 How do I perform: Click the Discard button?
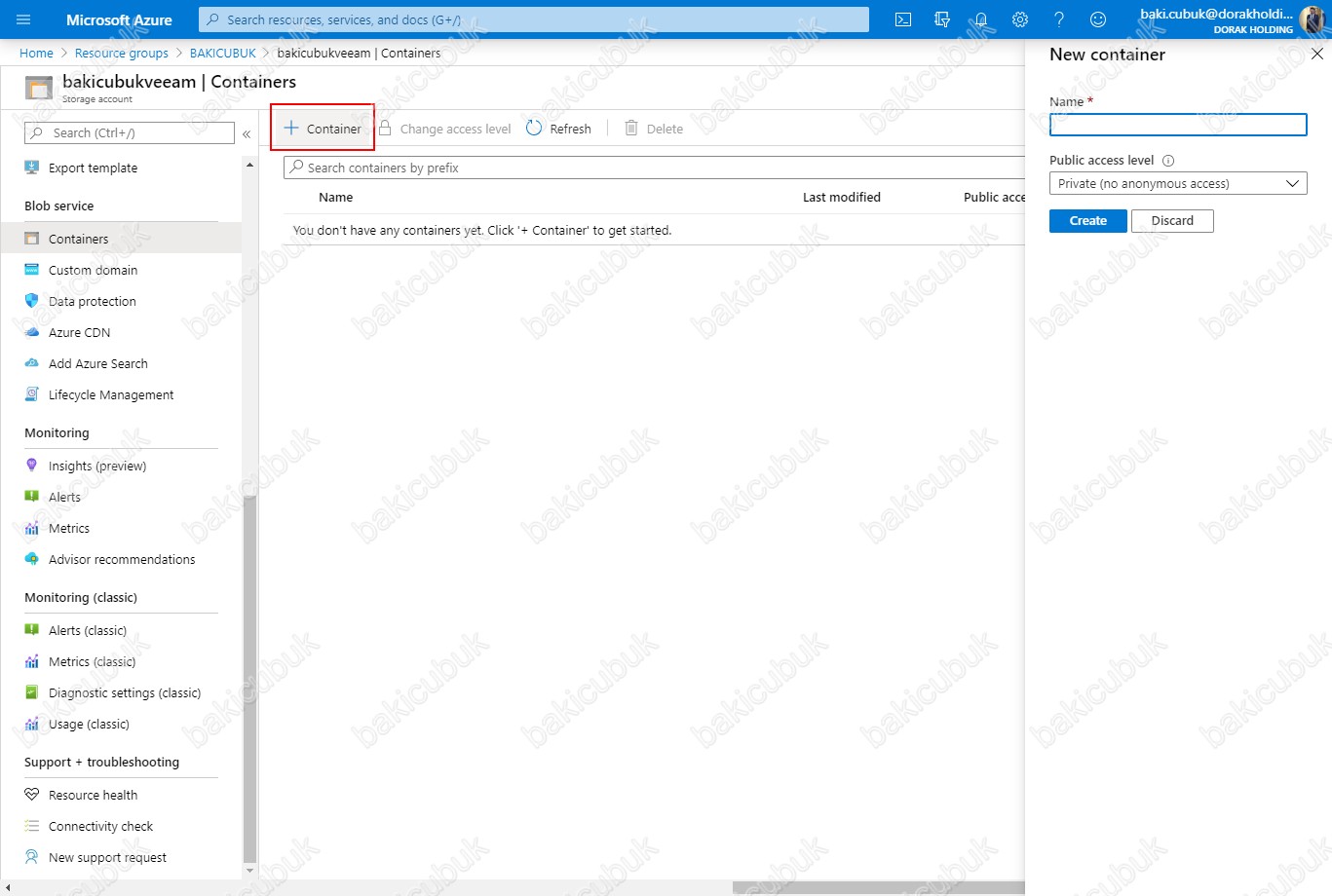click(1171, 221)
